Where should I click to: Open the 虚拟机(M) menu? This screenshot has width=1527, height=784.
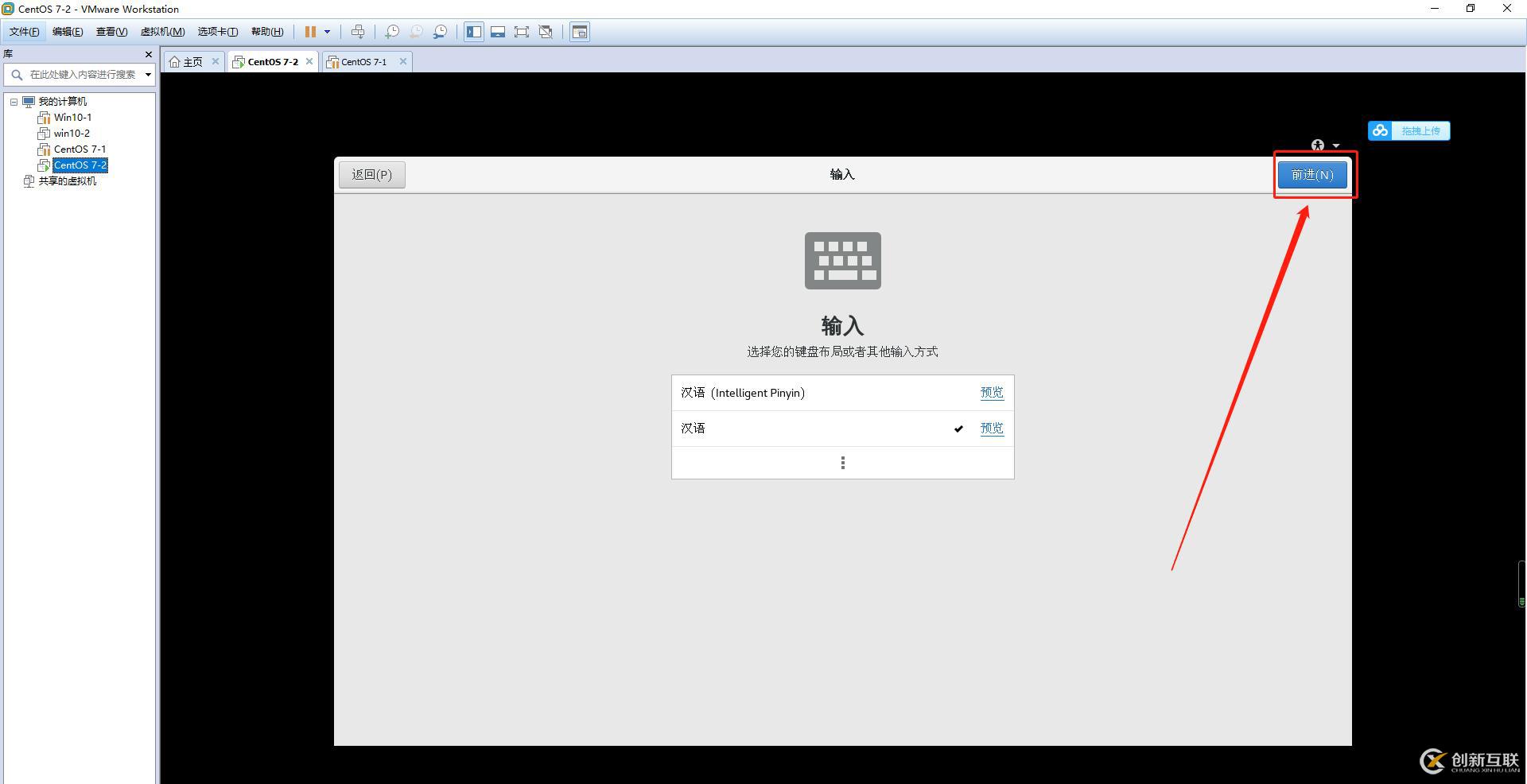[162, 32]
